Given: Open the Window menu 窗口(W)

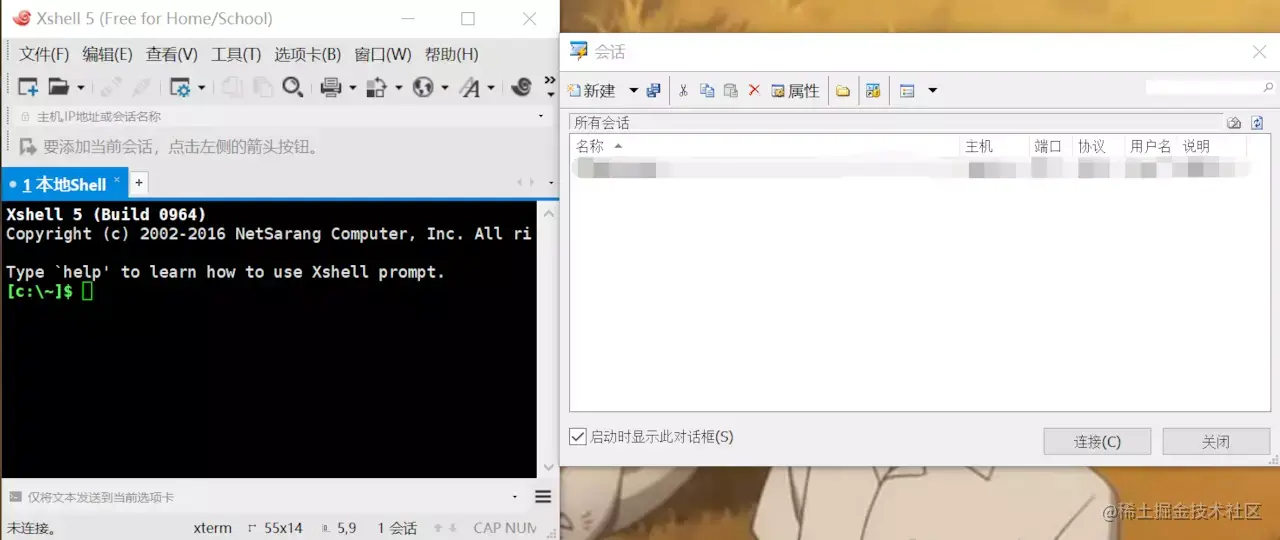Looking at the screenshot, I should coord(383,54).
